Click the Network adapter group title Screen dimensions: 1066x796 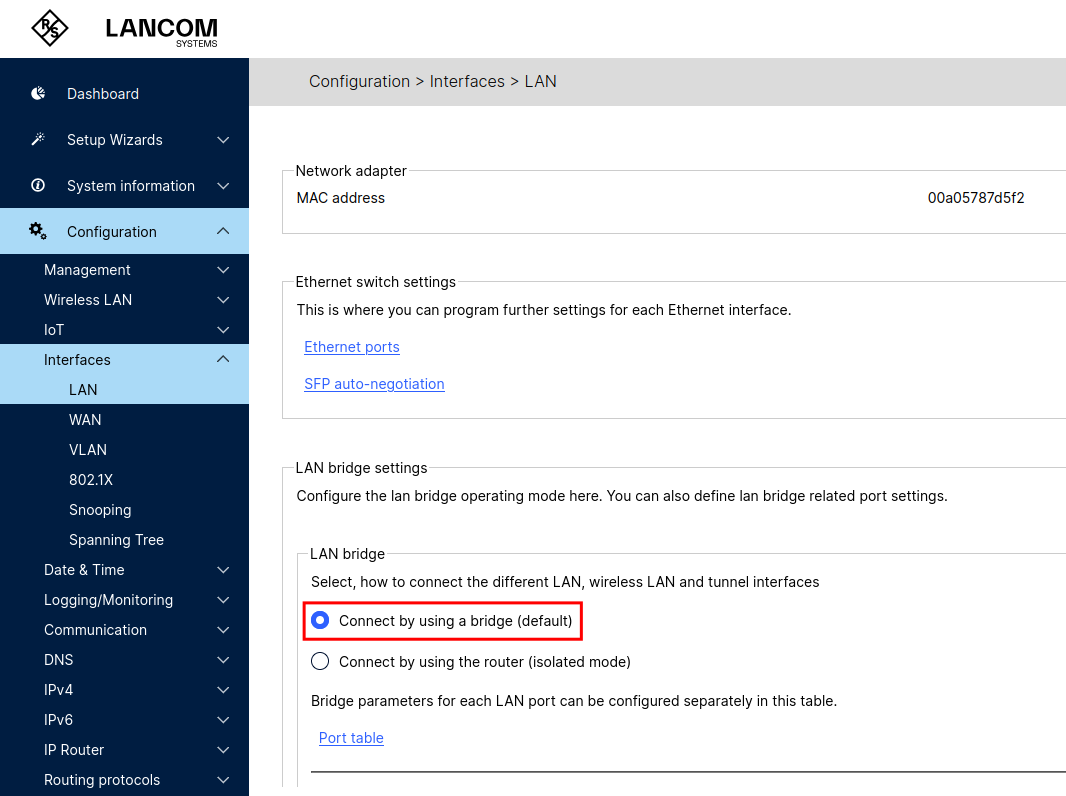tap(351, 171)
